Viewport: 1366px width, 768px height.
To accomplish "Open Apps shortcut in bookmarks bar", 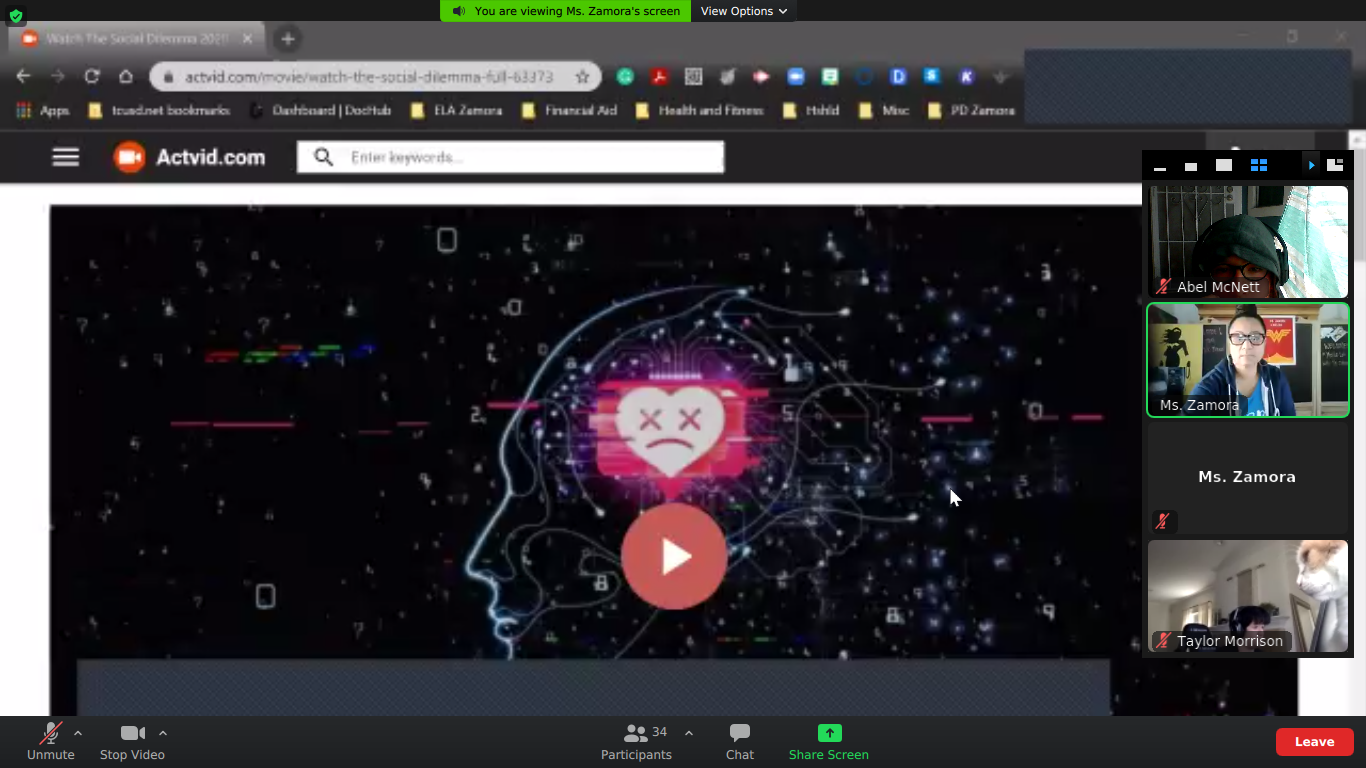I will [x=43, y=111].
